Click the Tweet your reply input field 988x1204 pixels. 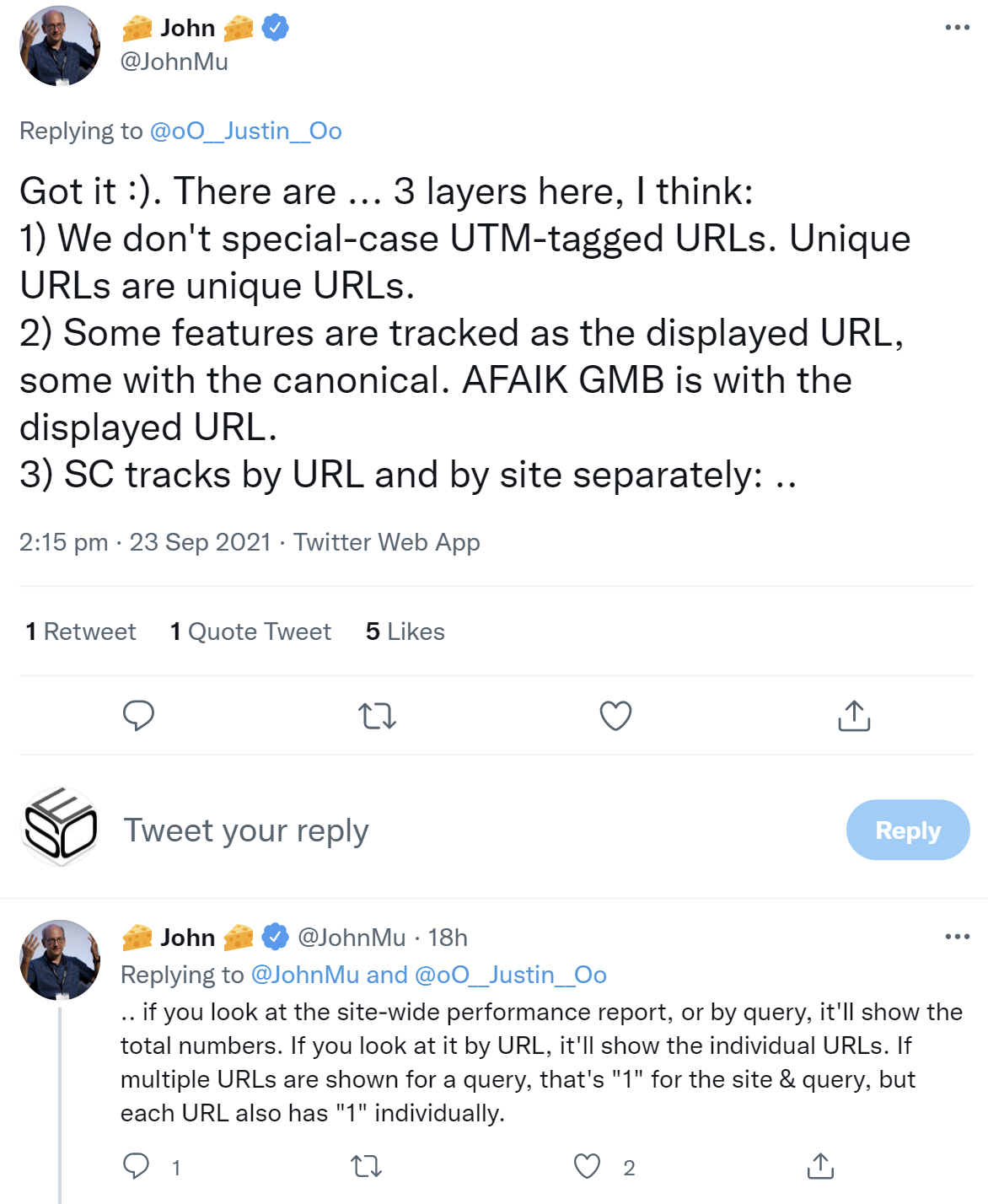tap(246, 830)
